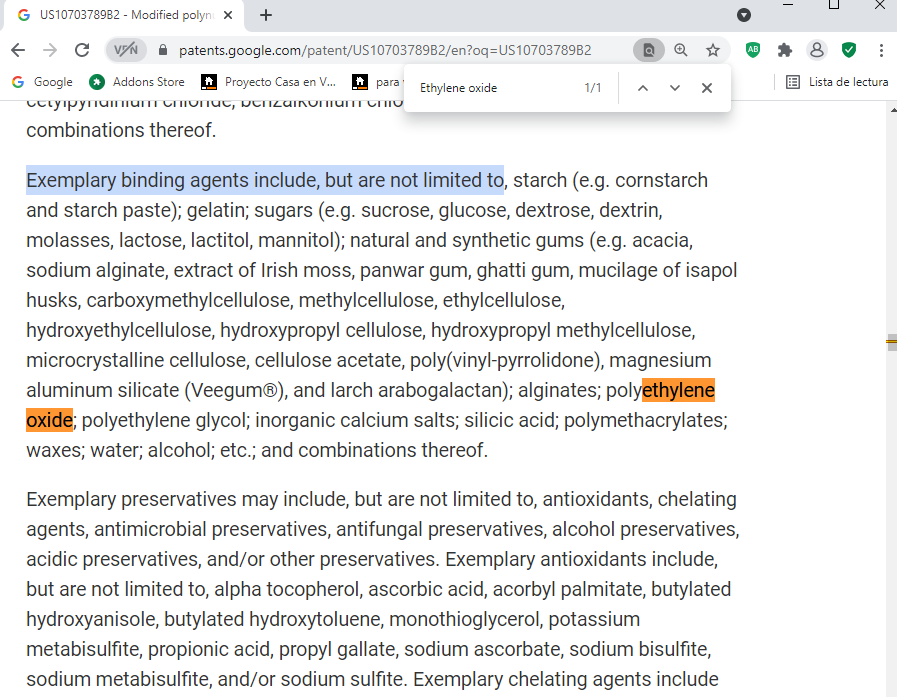Close the find bar

click(x=707, y=88)
